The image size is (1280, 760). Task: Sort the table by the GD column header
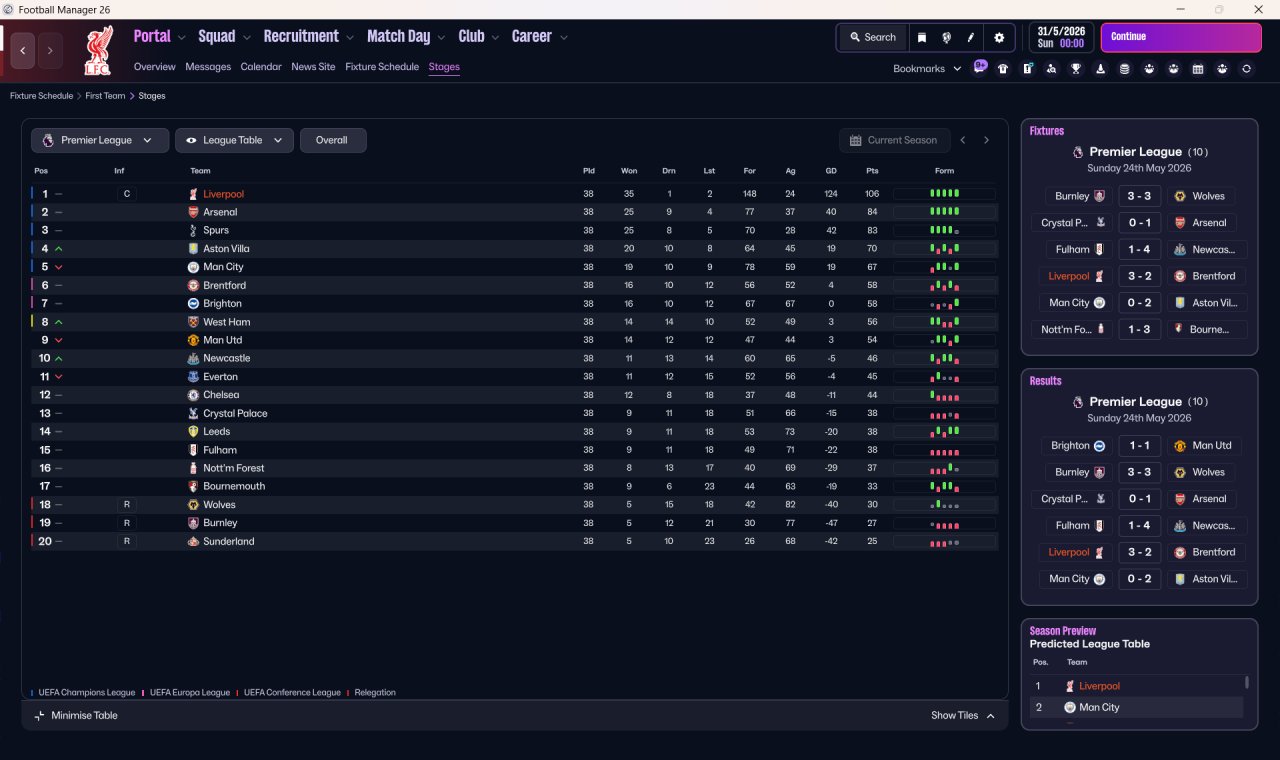tap(831, 171)
